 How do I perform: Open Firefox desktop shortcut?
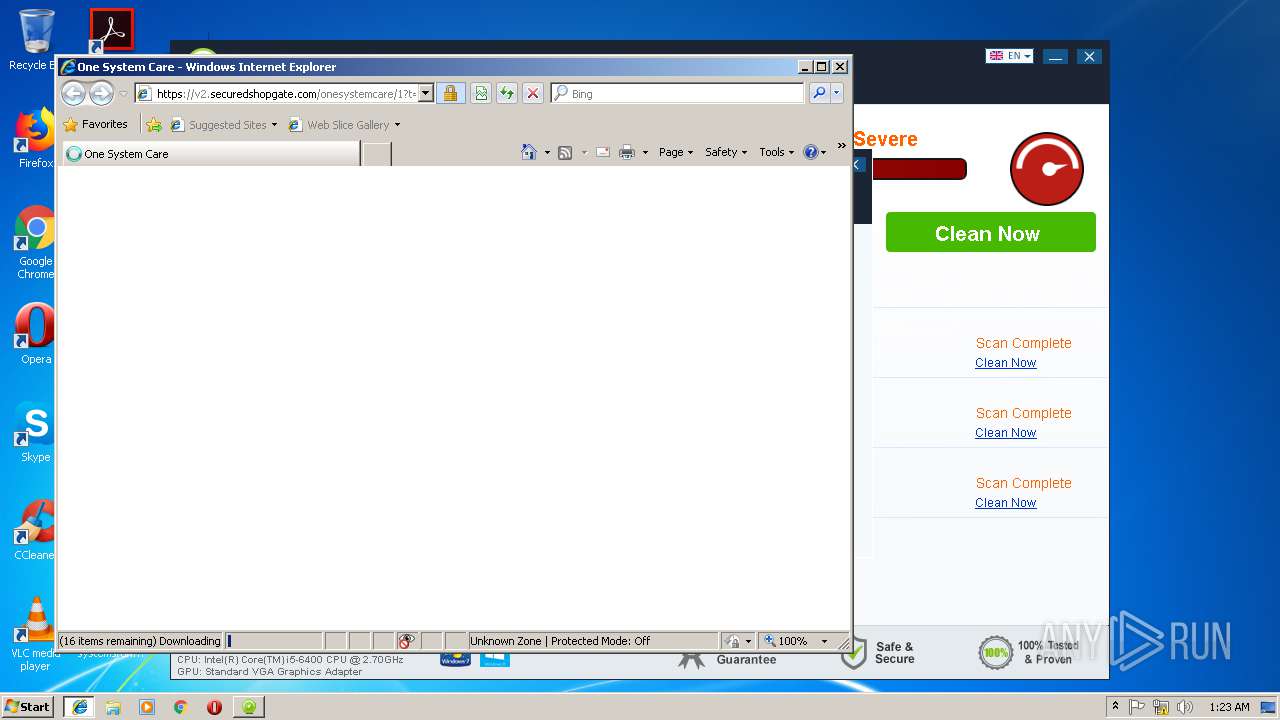click(35, 139)
